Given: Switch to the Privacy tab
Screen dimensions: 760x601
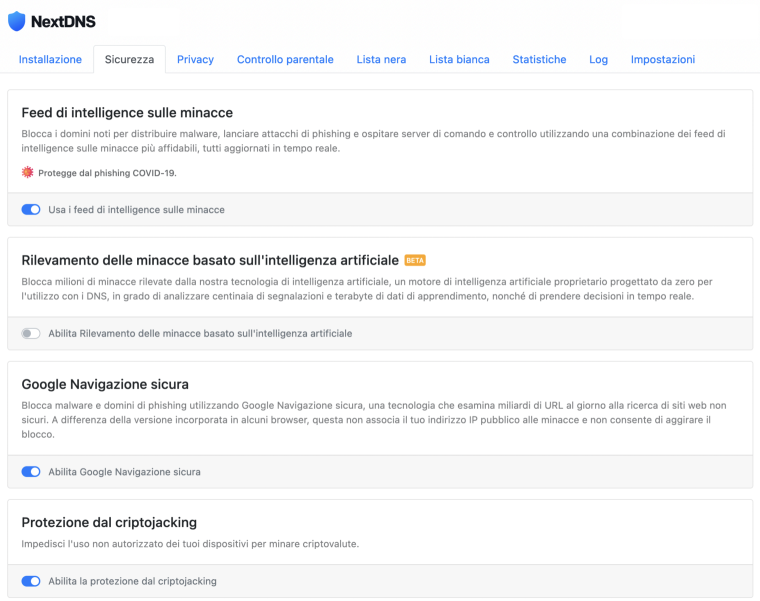Looking at the screenshot, I should tap(195, 59).
